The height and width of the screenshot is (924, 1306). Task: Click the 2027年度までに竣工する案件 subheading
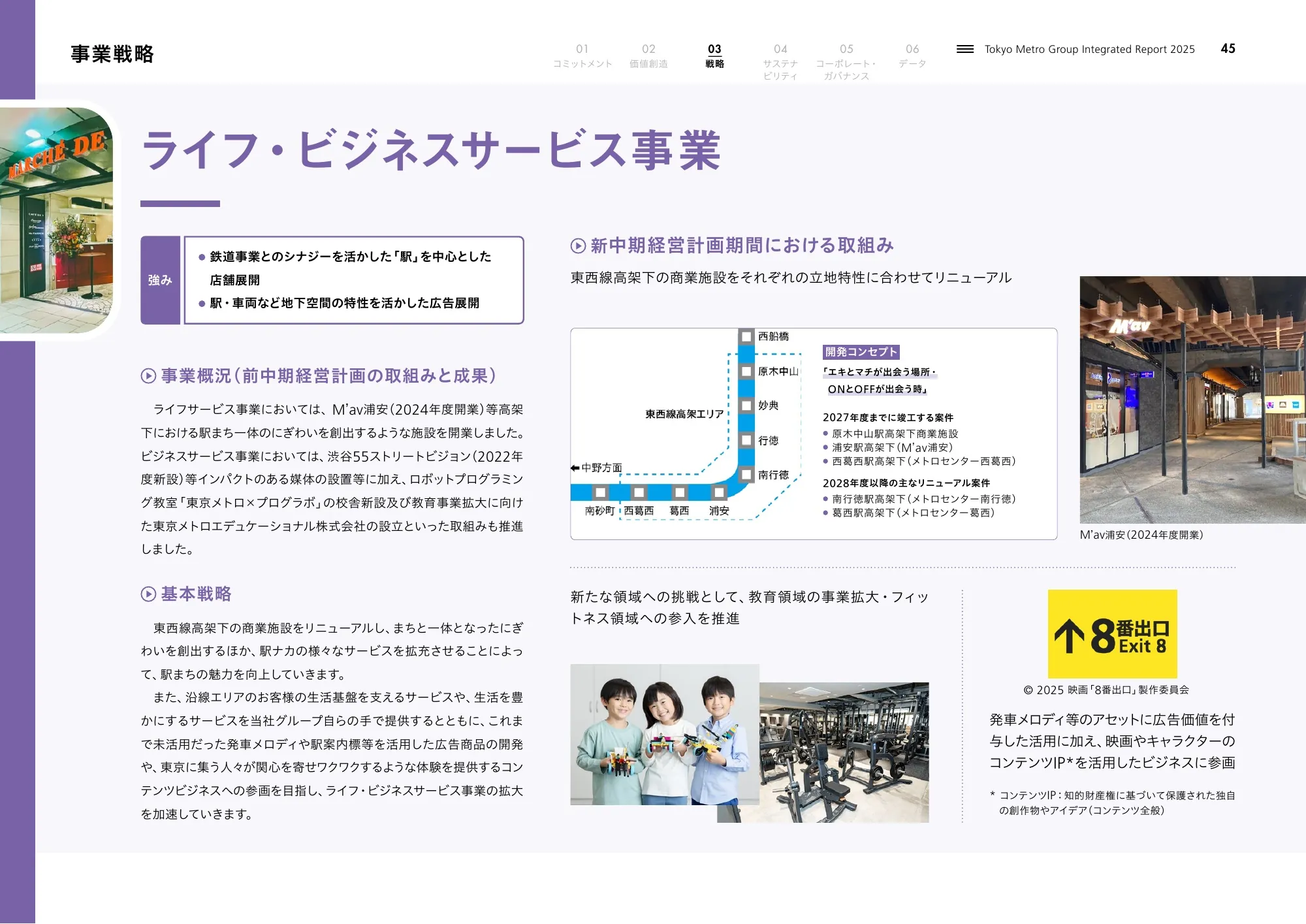coord(888,417)
